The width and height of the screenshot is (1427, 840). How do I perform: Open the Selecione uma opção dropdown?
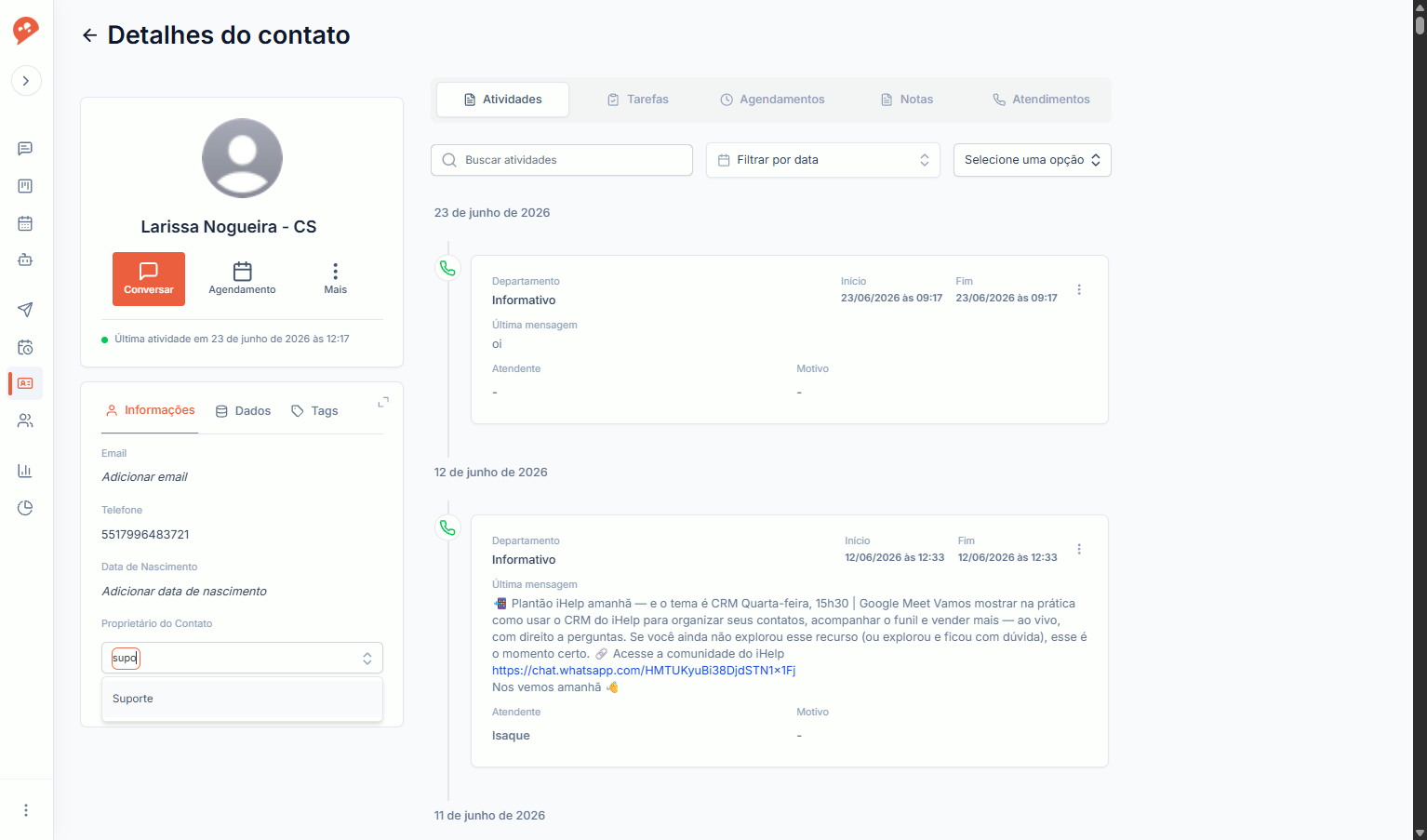[1033, 160]
